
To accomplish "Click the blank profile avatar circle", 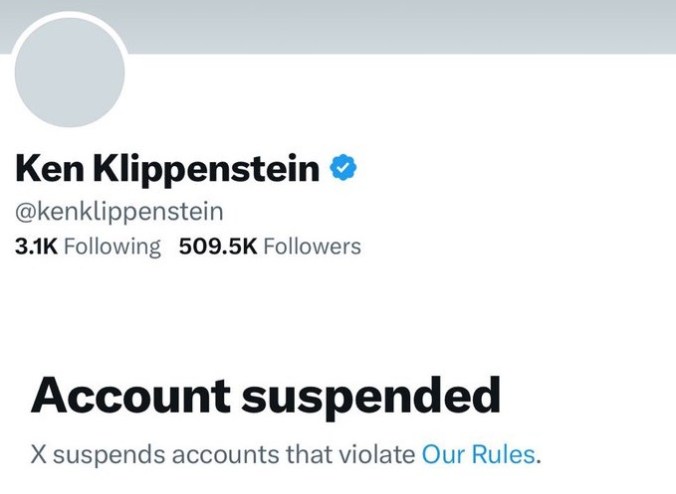I will [x=69, y=72].
